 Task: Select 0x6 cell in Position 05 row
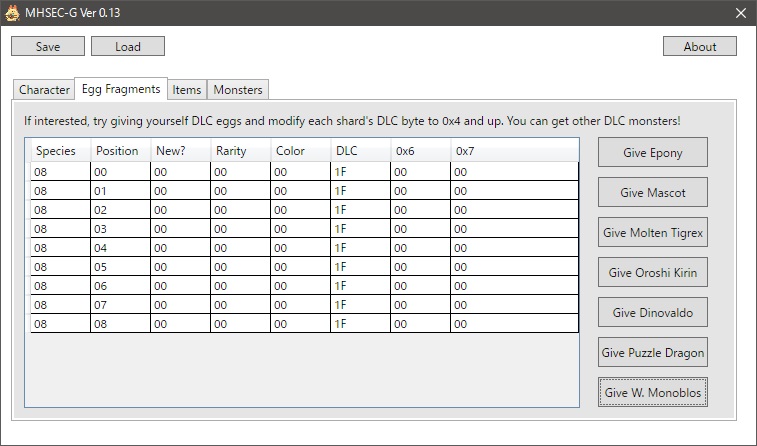(421, 267)
